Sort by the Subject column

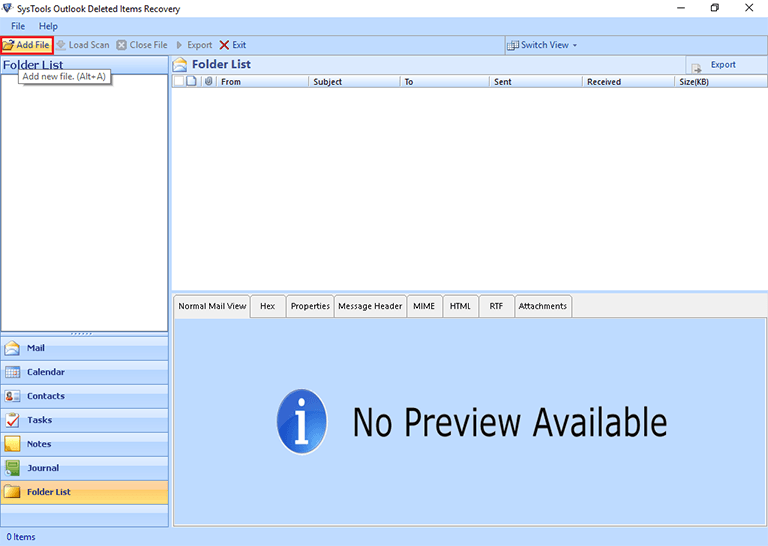click(x=354, y=82)
